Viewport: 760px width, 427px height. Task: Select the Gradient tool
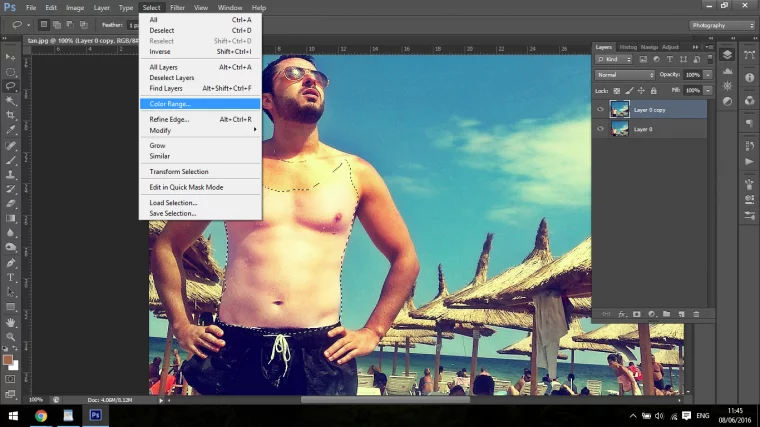click(x=10, y=218)
